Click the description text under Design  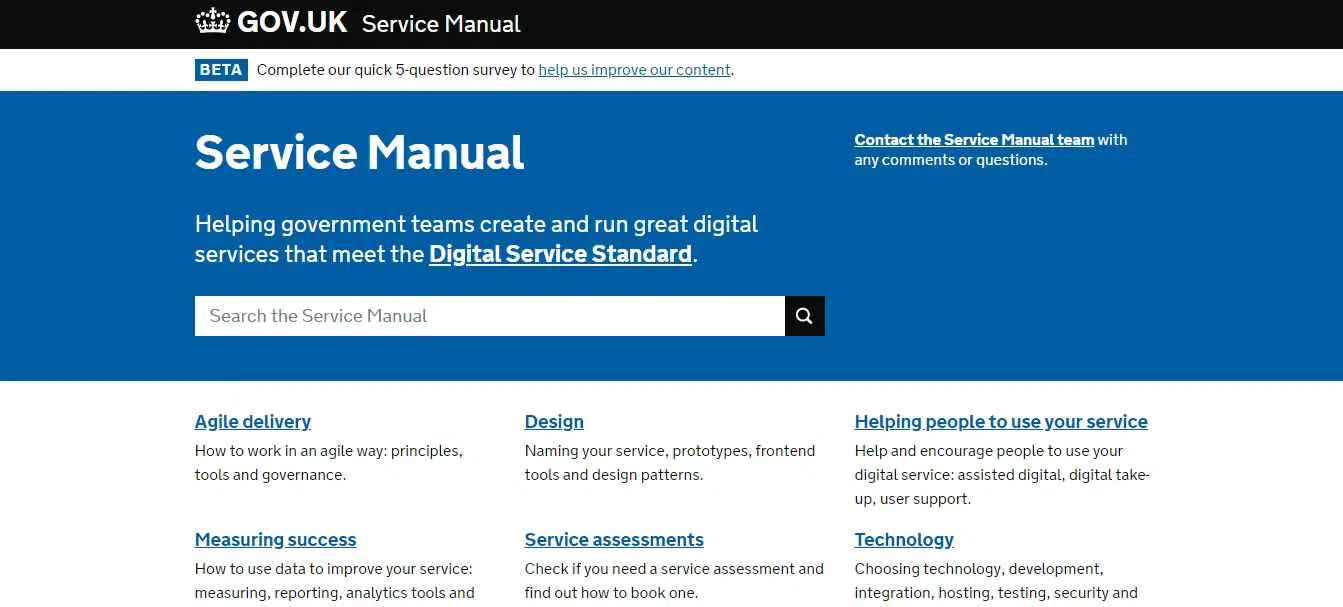point(669,463)
